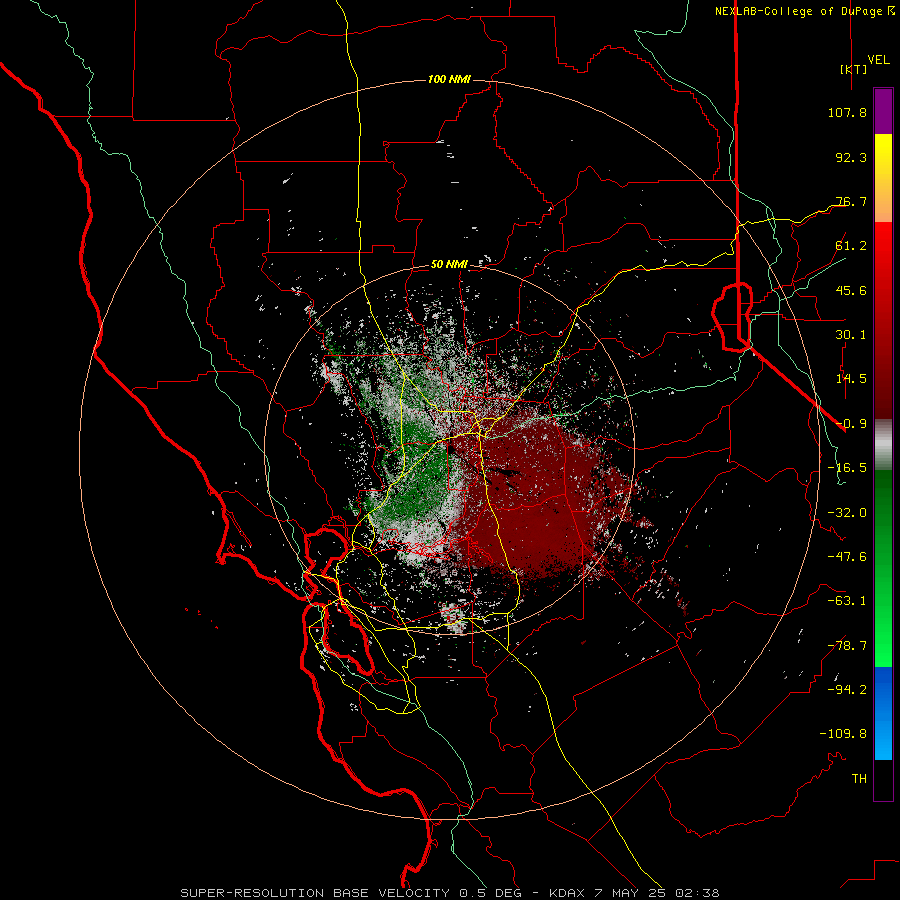Select the -63.1 velocity legend value
This screenshot has width=900, height=900.
coord(847,601)
